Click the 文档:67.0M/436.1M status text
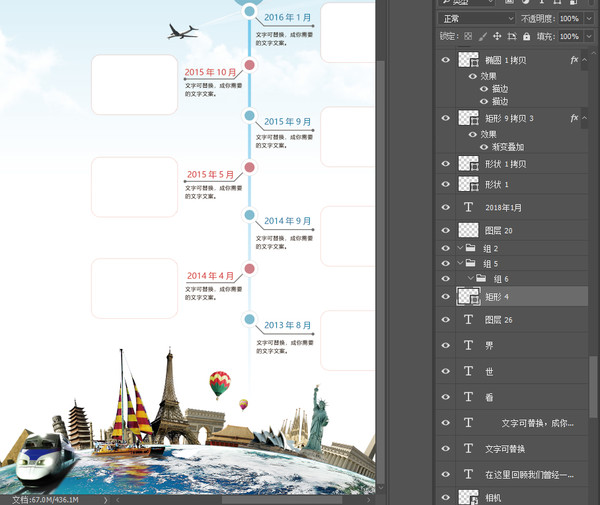Image resolution: width=600 pixels, height=505 pixels. [x=45, y=500]
